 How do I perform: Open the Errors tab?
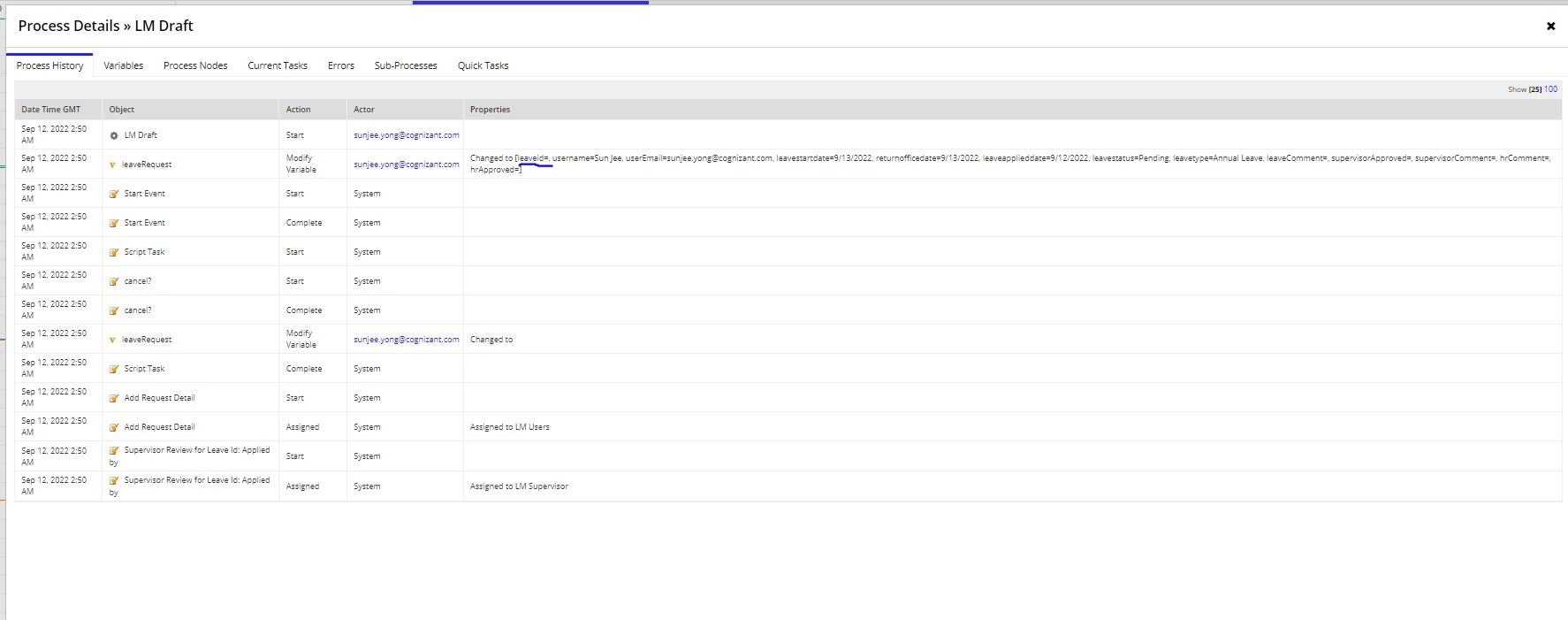341,65
